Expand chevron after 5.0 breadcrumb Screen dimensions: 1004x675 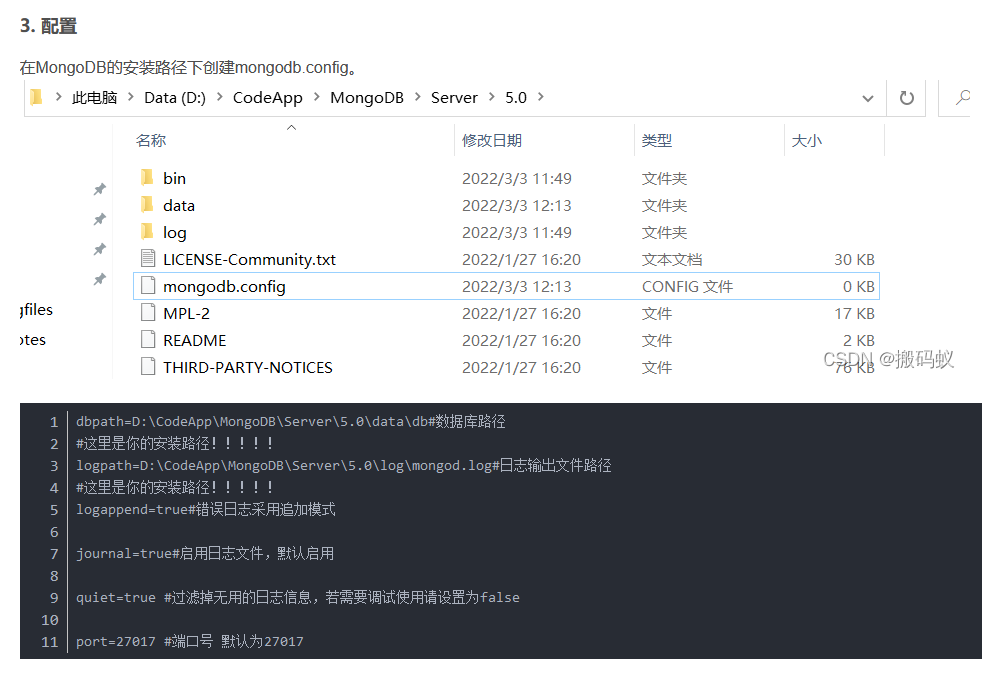click(540, 97)
